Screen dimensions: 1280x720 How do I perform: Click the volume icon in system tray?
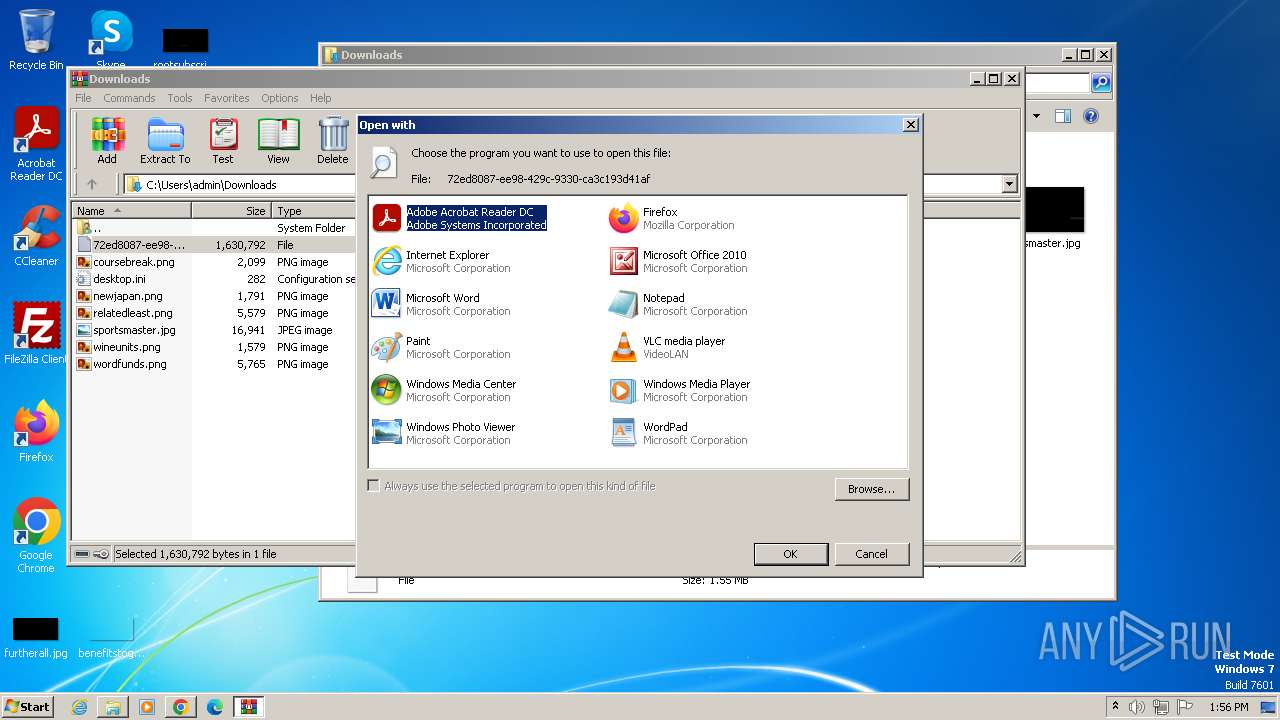point(1136,707)
